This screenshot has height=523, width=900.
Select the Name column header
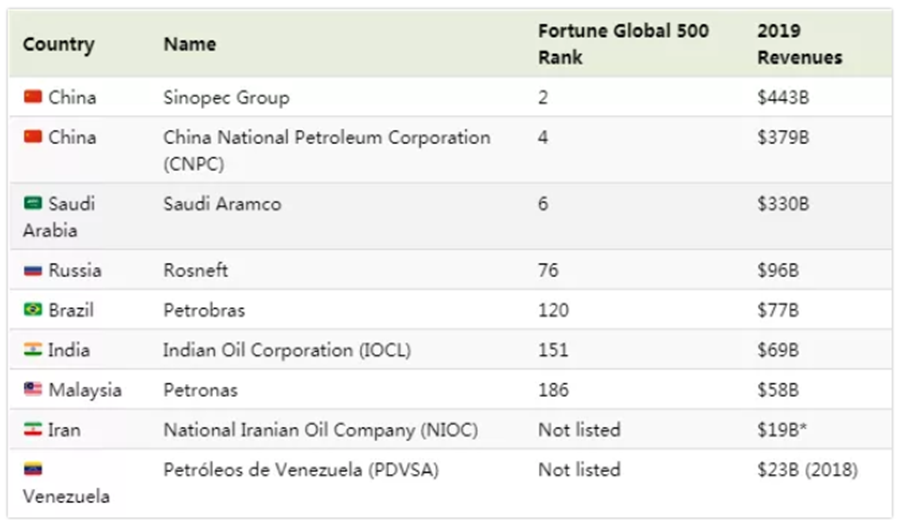coord(189,44)
